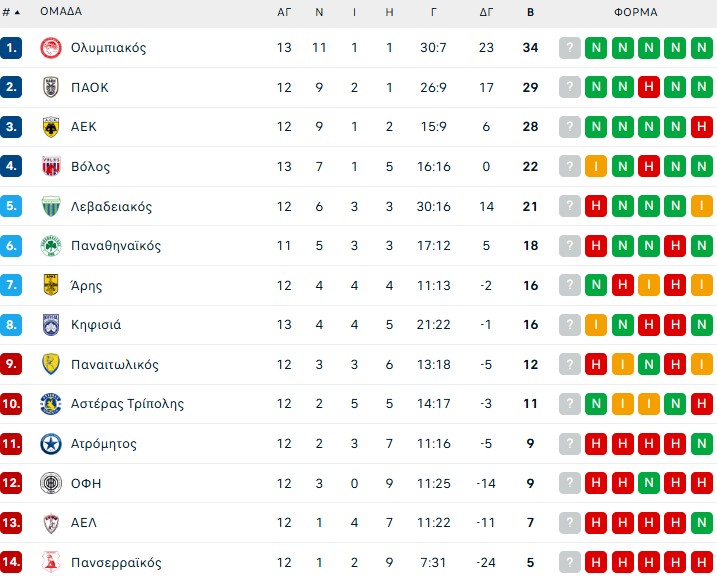Sort standings by the Β points column
The height and width of the screenshot is (580, 717).
530,12
